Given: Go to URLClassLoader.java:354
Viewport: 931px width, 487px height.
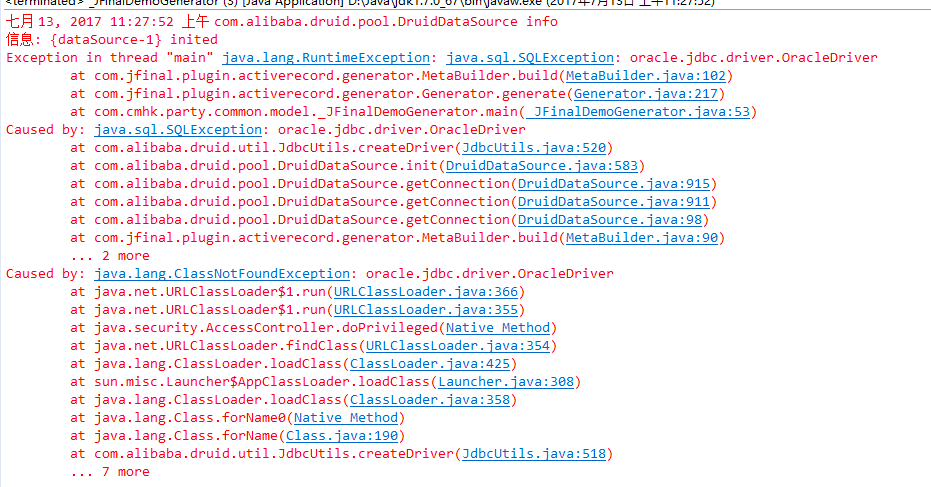Looking at the screenshot, I should 458,346.
